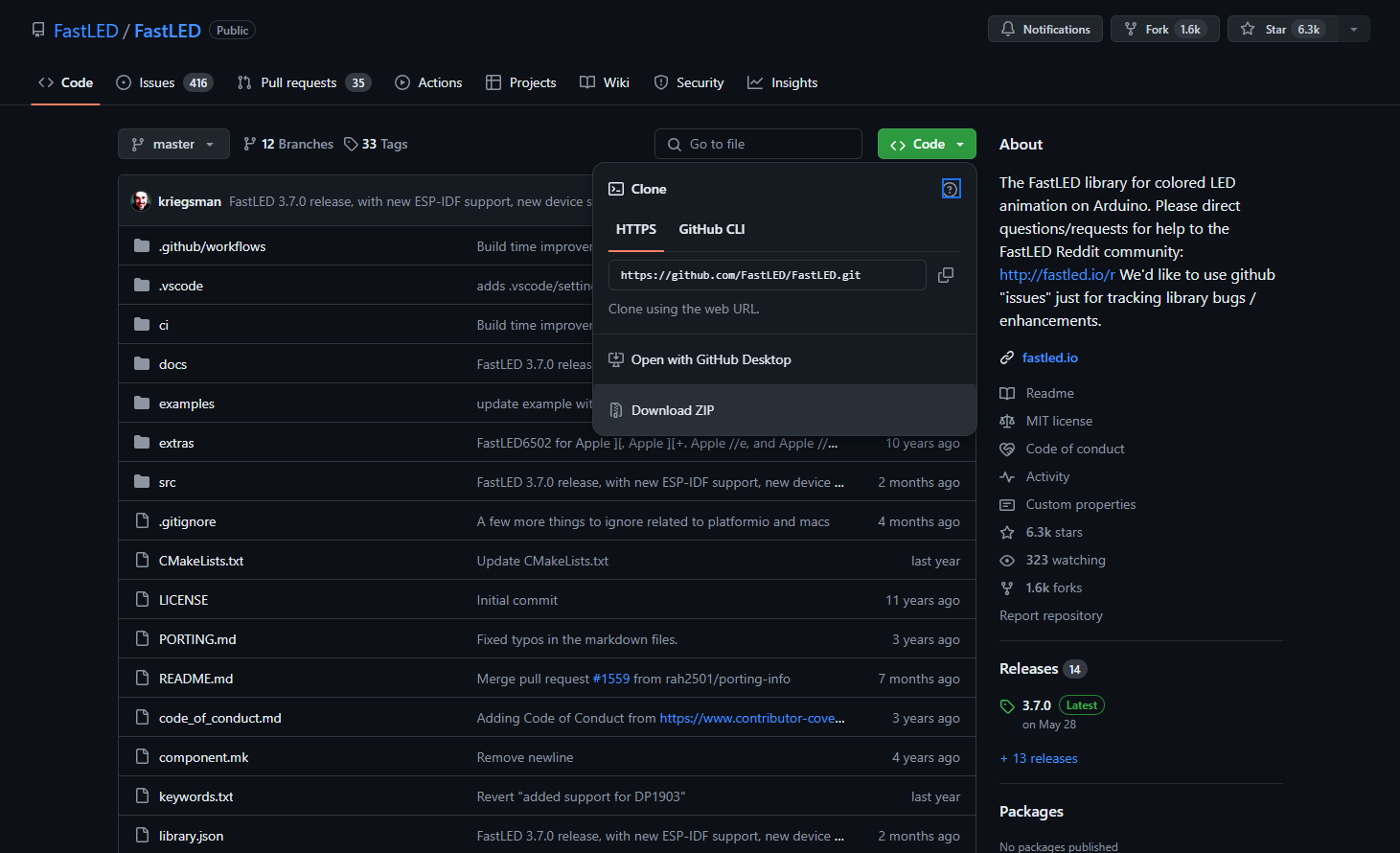Open the src folder
This screenshot has height=853, width=1400.
(168, 482)
